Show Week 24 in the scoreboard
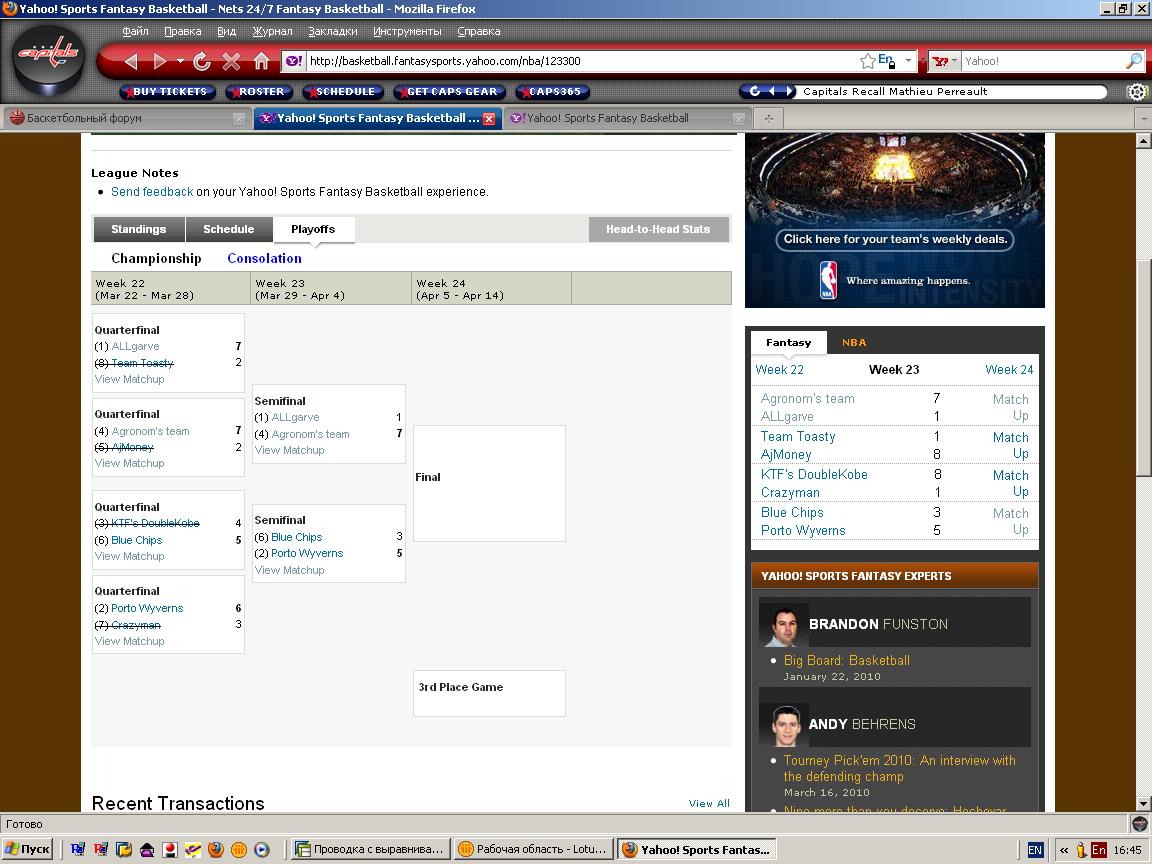Image resolution: width=1152 pixels, height=864 pixels. 1009,370
